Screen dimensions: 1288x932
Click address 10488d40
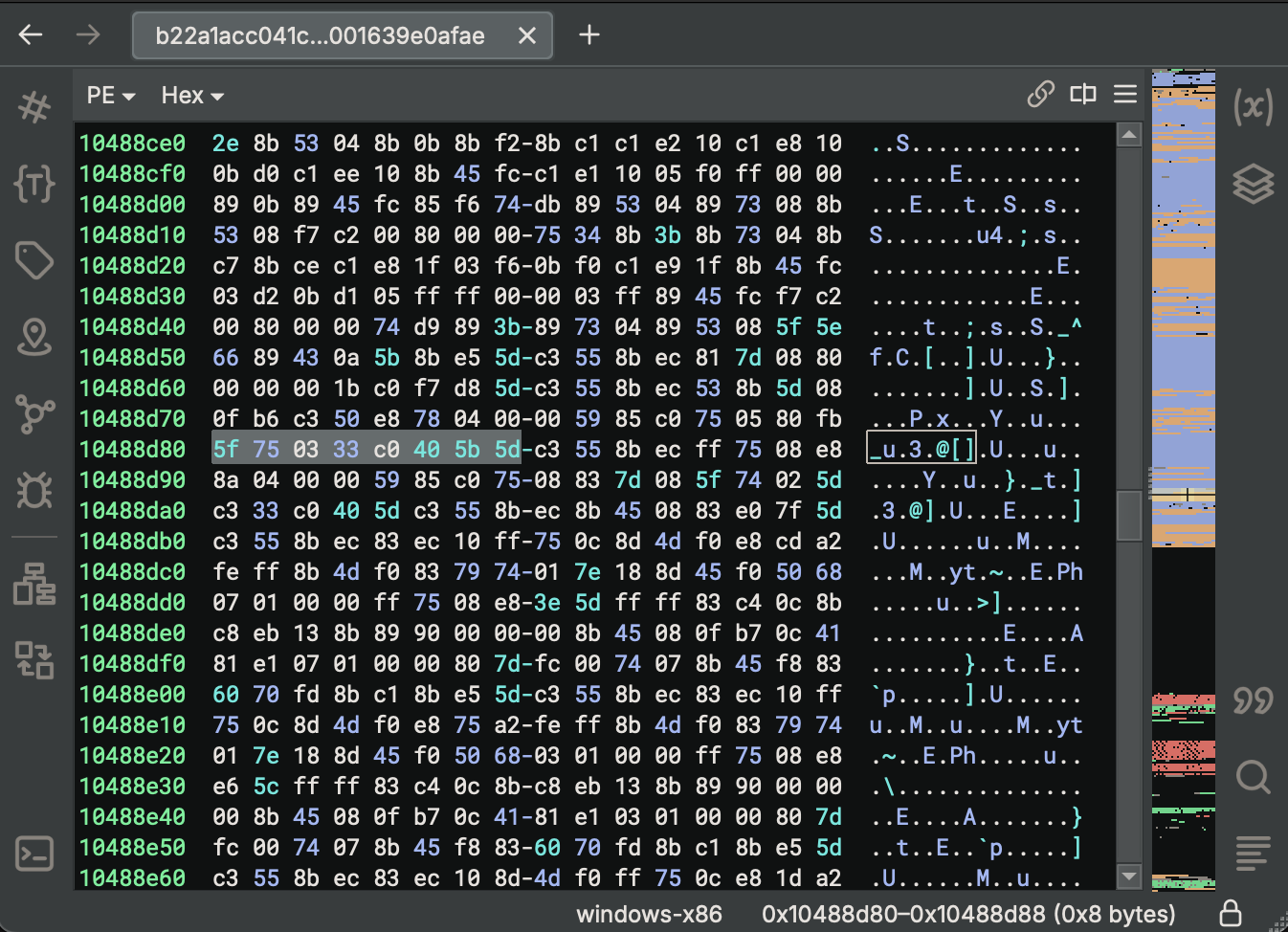click(132, 327)
